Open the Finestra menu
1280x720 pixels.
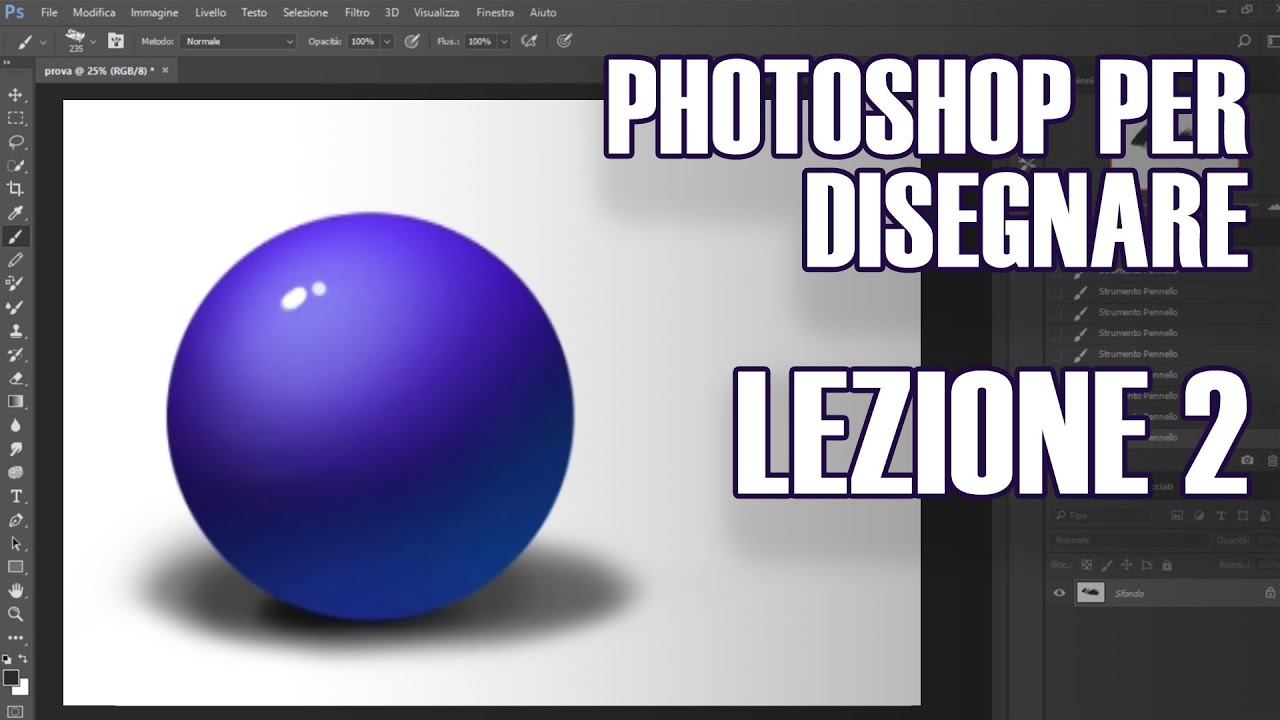(x=495, y=13)
